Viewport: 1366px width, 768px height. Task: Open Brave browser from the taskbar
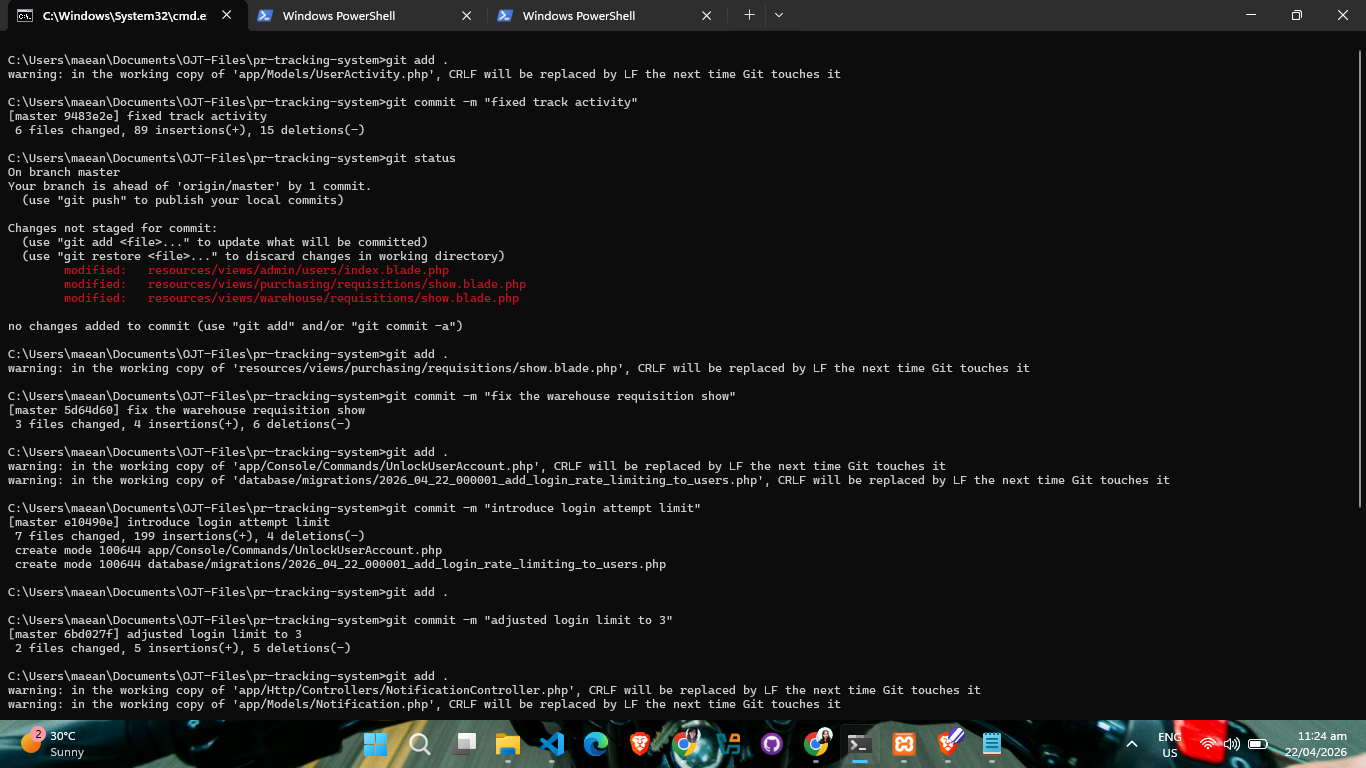640,744
